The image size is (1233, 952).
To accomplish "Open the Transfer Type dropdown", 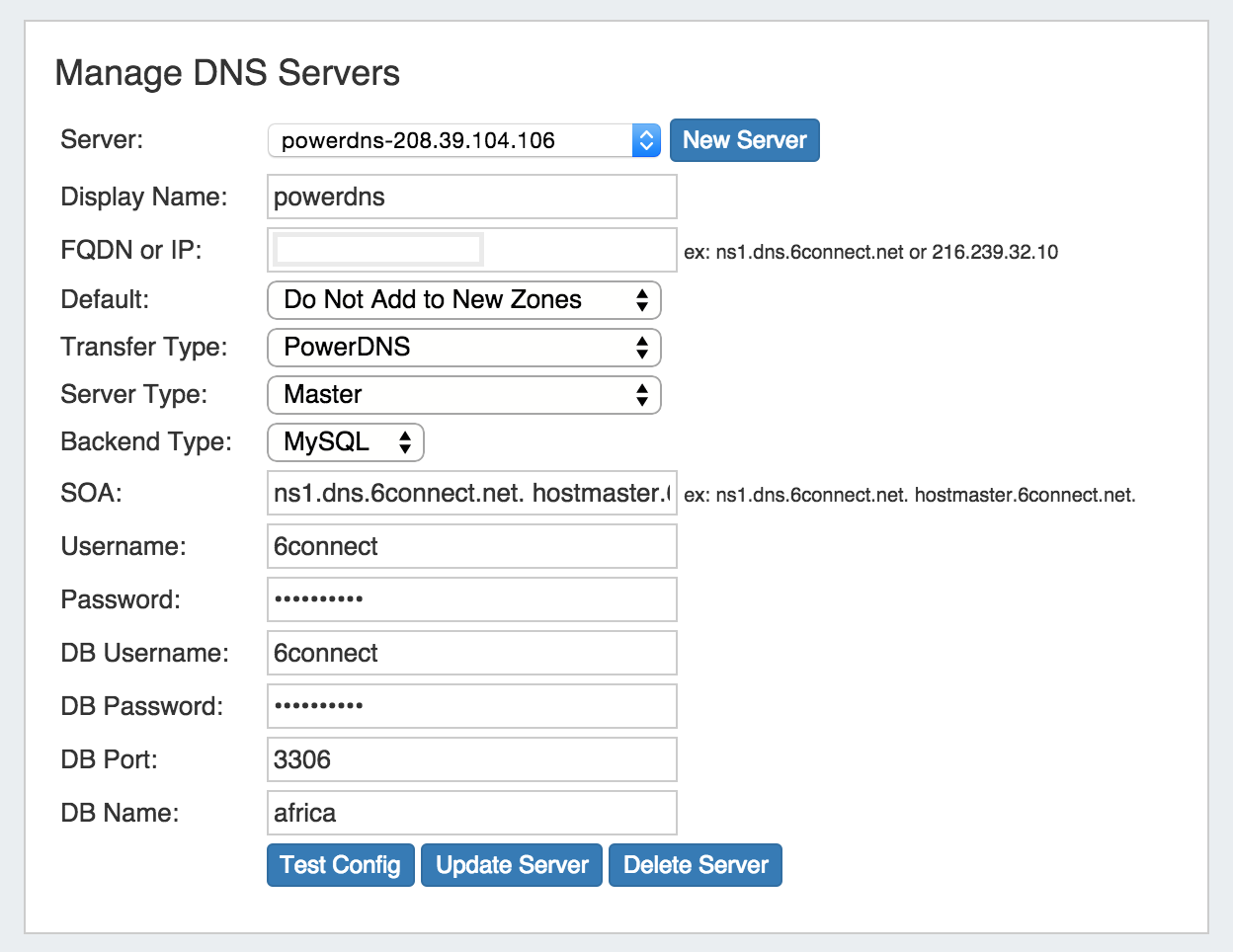I will click(463, 348).
